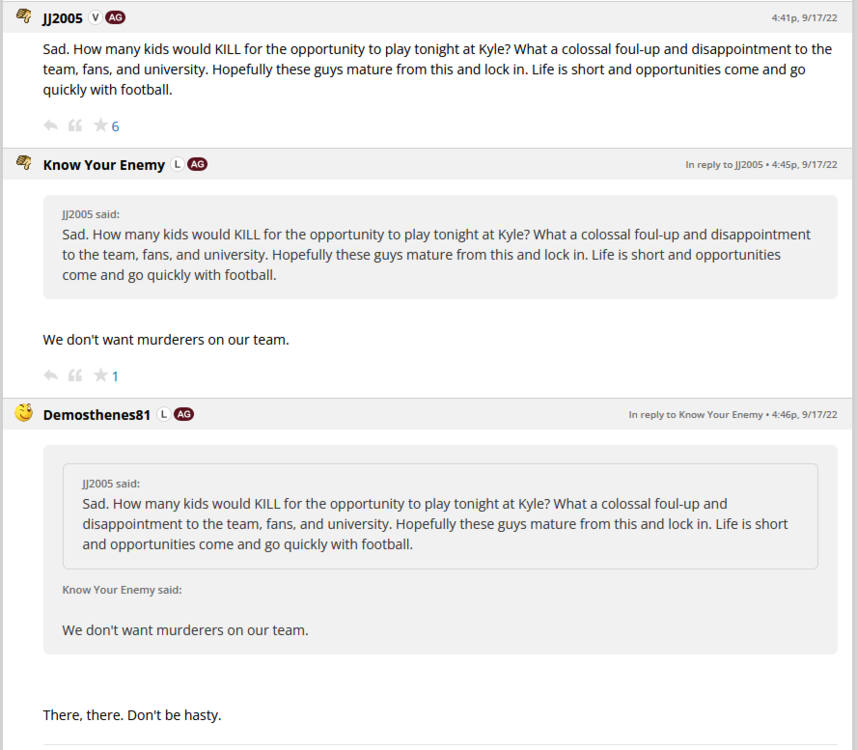The height and width of the screenshot is (750, 857).
Task: Open the Demosthenes81 username link
Action: pos(97,414)
